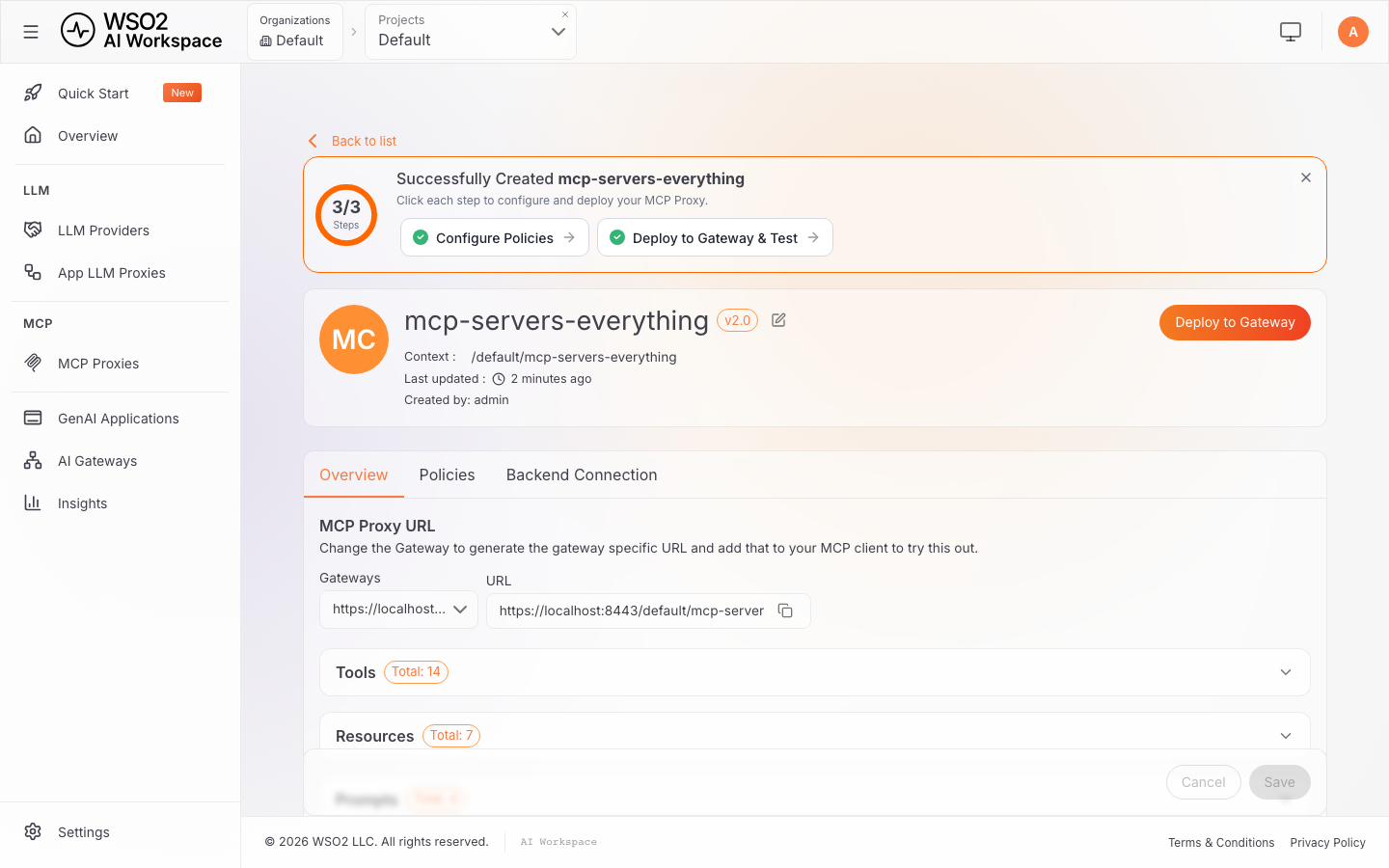Click the Total: 14 tools badge
The image size is (1389, 868).
click(416, 672)
